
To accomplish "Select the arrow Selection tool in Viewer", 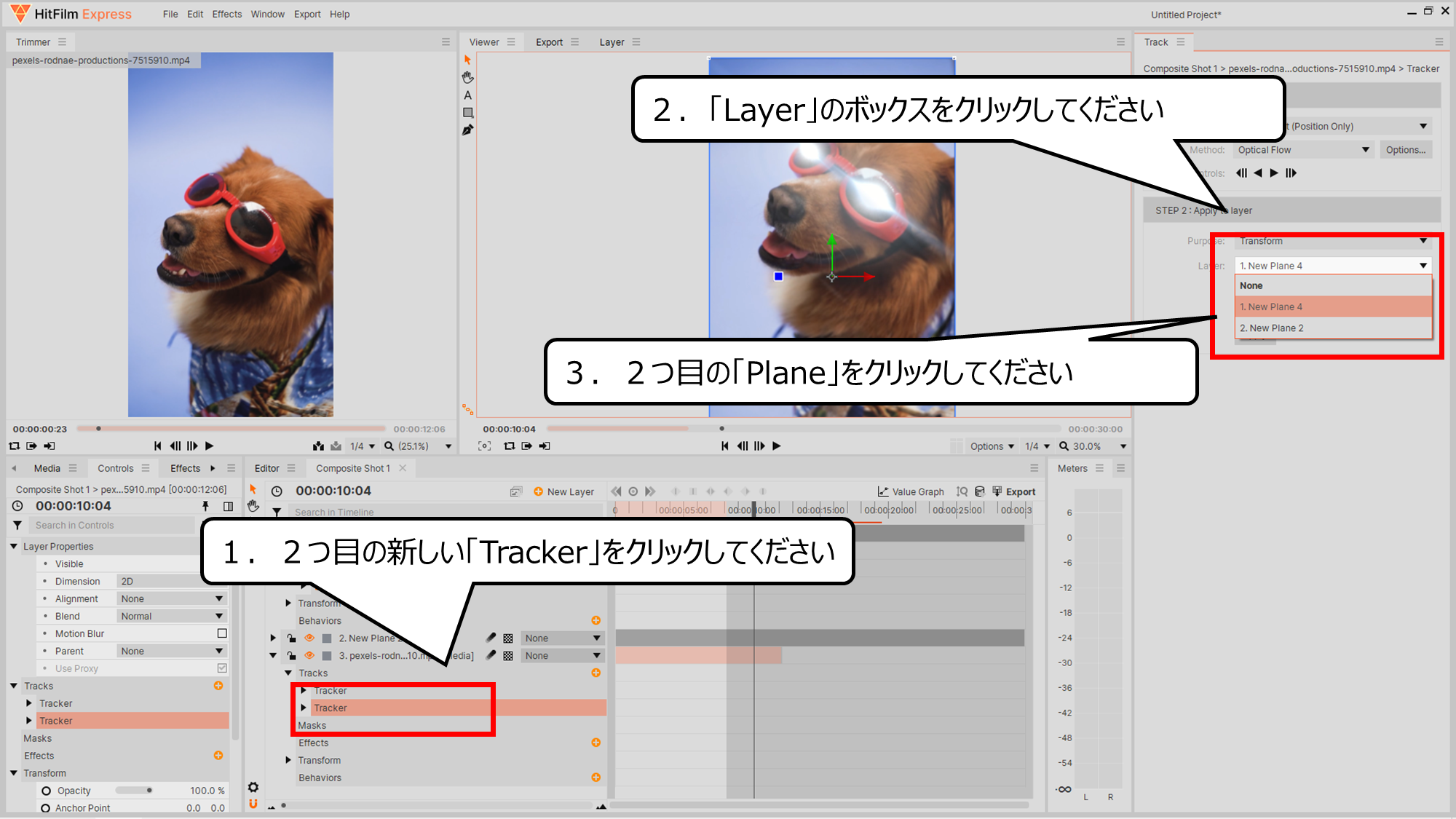I will point(467,60).
